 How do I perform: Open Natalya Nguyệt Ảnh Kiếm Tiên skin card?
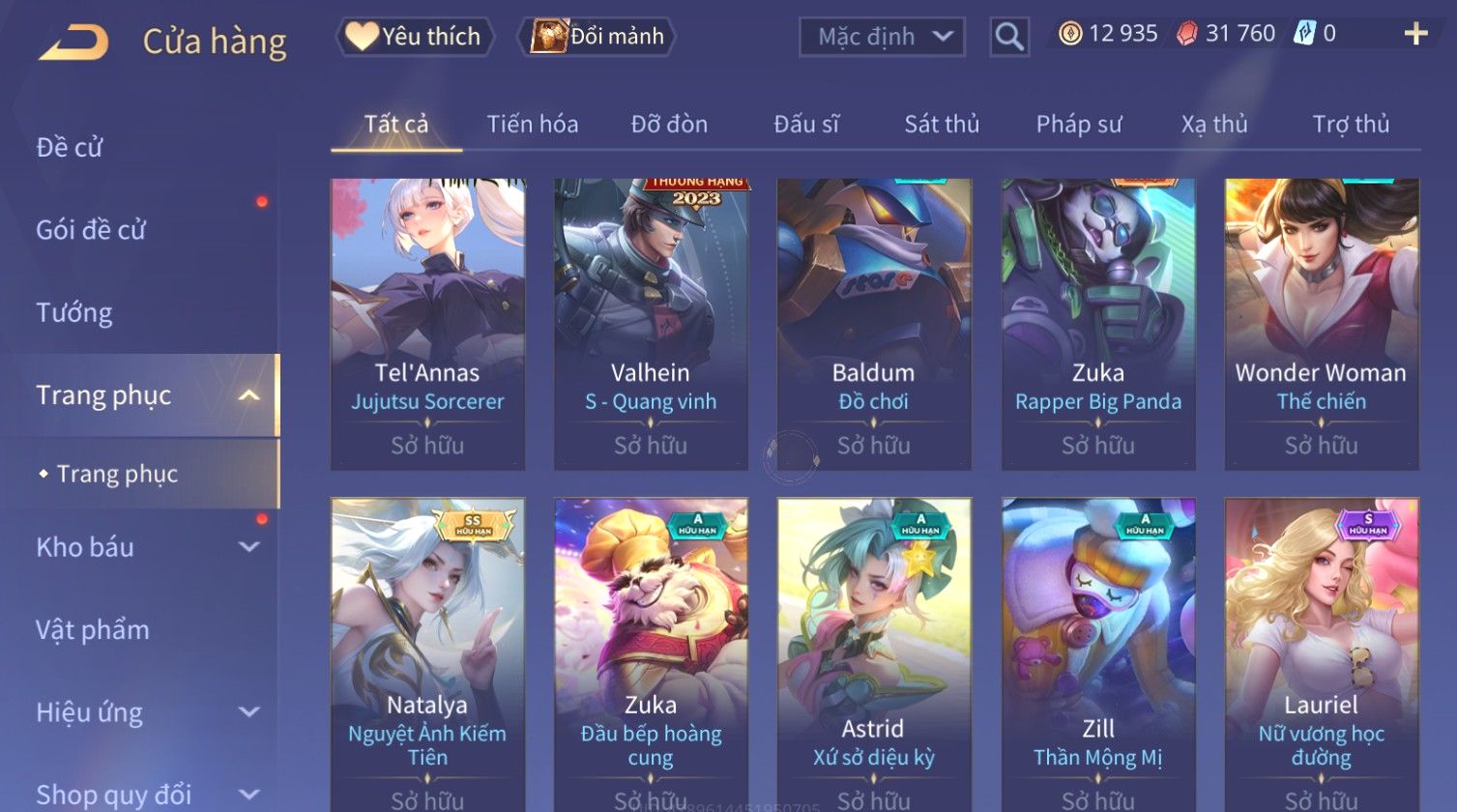[x=427, y=654]
